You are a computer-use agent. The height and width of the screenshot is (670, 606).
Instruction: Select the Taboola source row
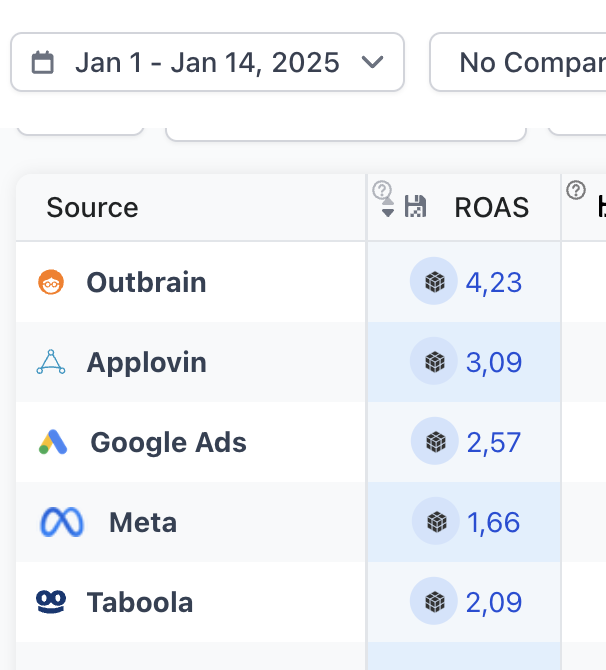pyautogui.click(x=191, y=602)
